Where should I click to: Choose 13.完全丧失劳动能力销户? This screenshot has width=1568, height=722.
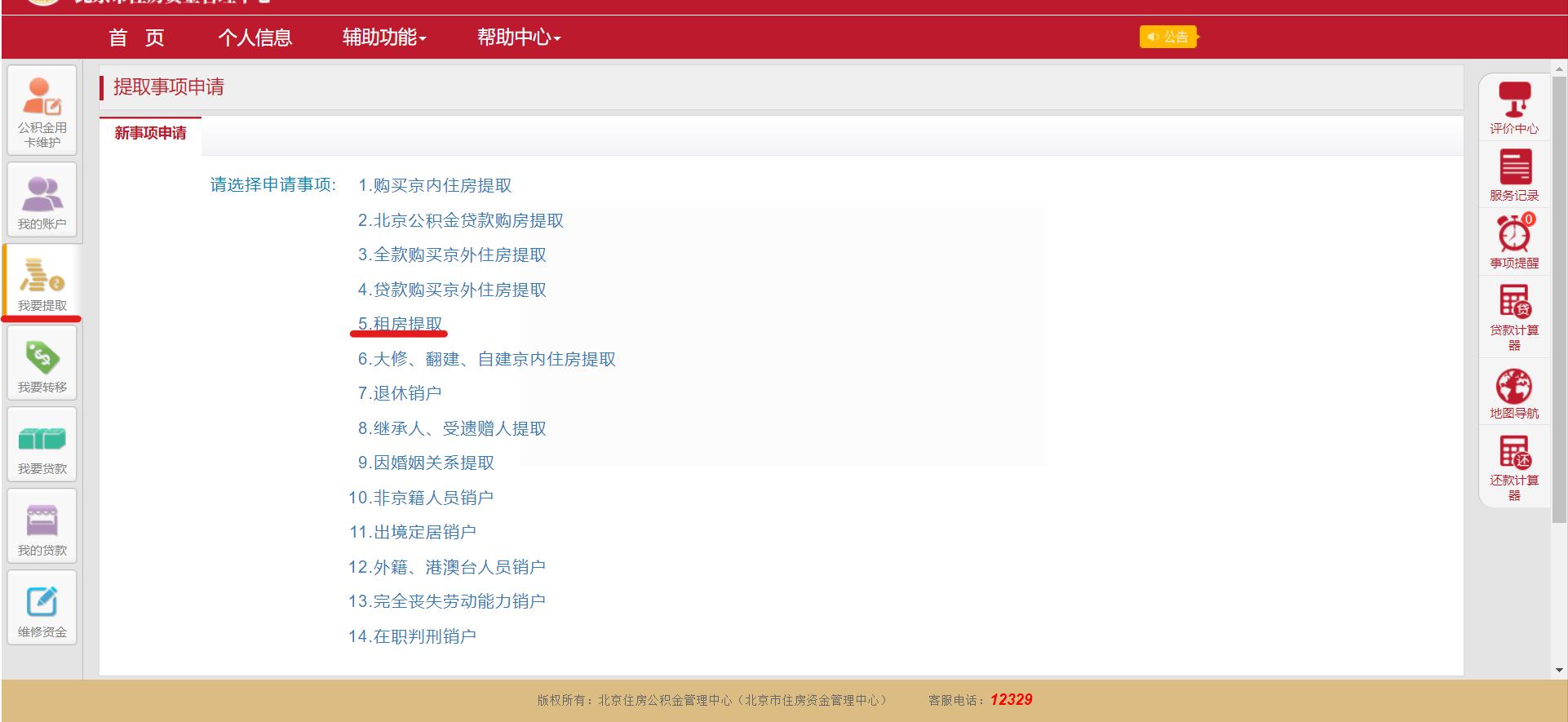coord(447,601)
